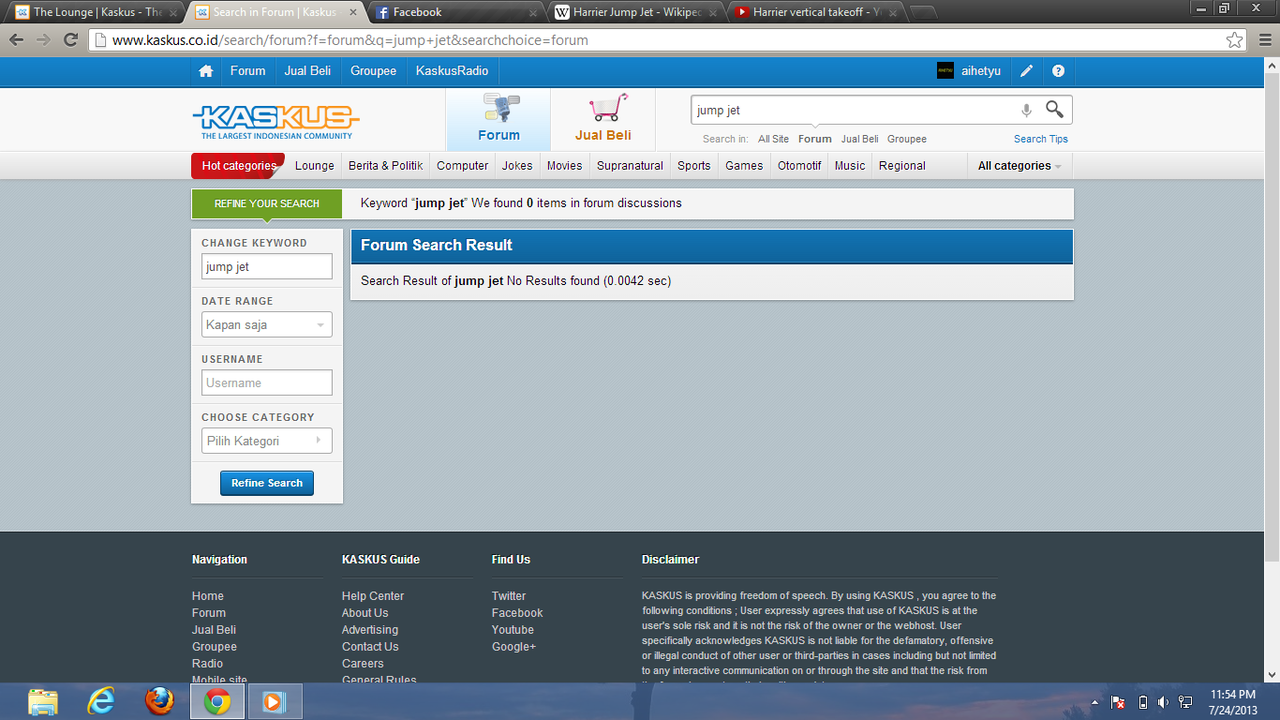This screenshot has height=720, width=1280.
Task: Click the browser back arrow
Action: tap(17, 40)
